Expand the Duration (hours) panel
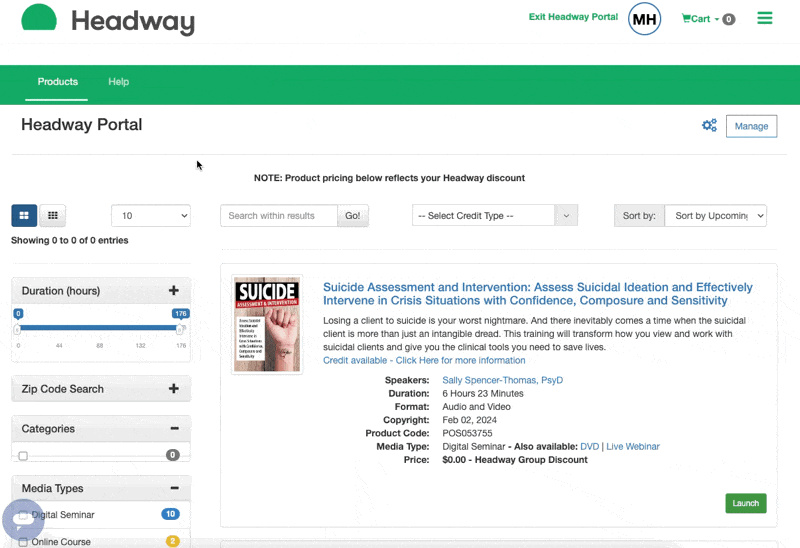 [x=173, y=290]
